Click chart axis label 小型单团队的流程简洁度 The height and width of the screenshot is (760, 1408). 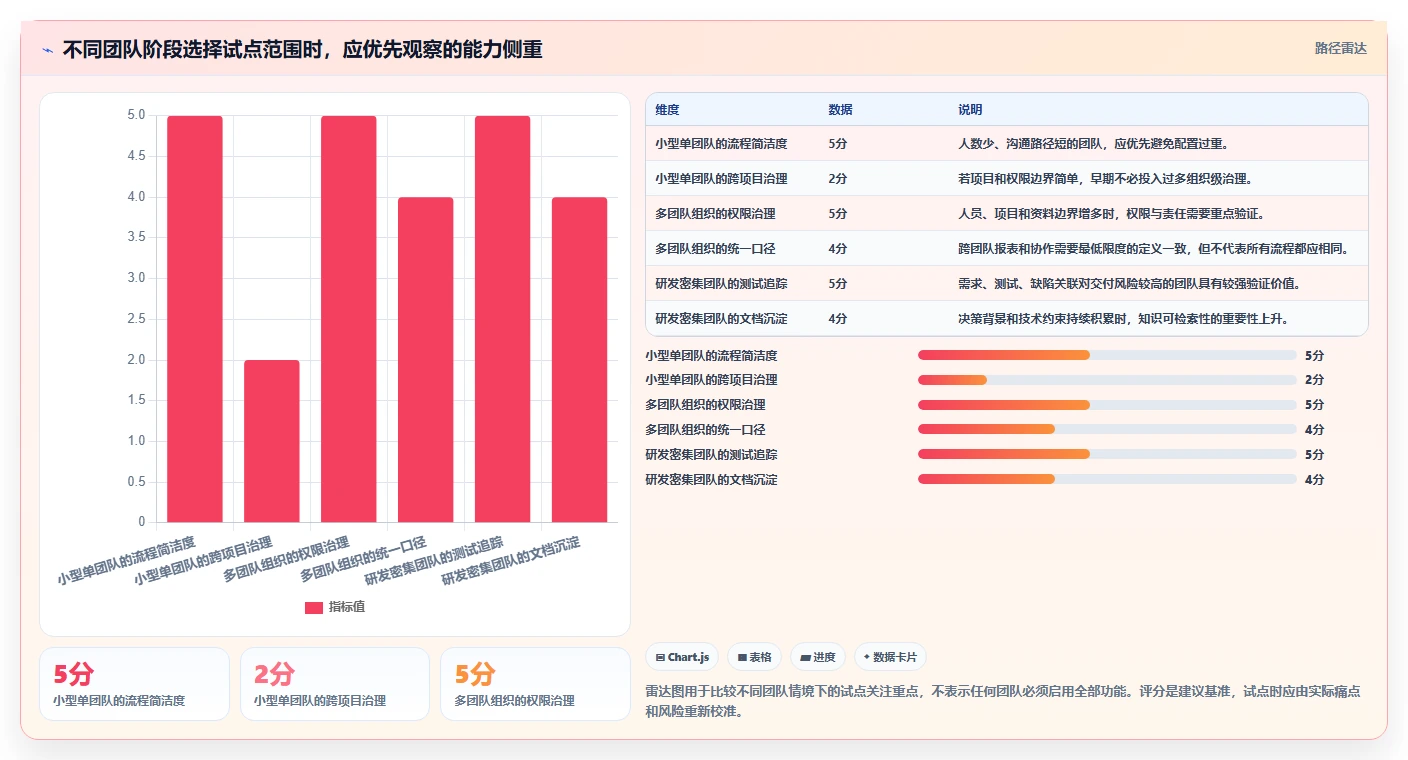(126, 561)
